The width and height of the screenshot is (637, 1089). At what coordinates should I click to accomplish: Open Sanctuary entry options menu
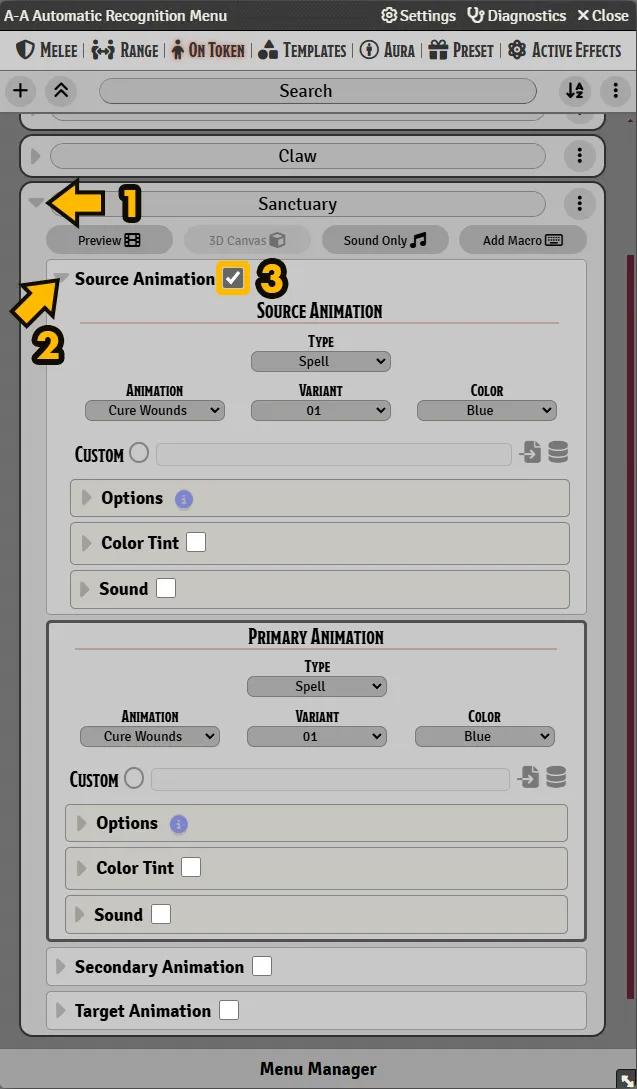click(579, 203)
